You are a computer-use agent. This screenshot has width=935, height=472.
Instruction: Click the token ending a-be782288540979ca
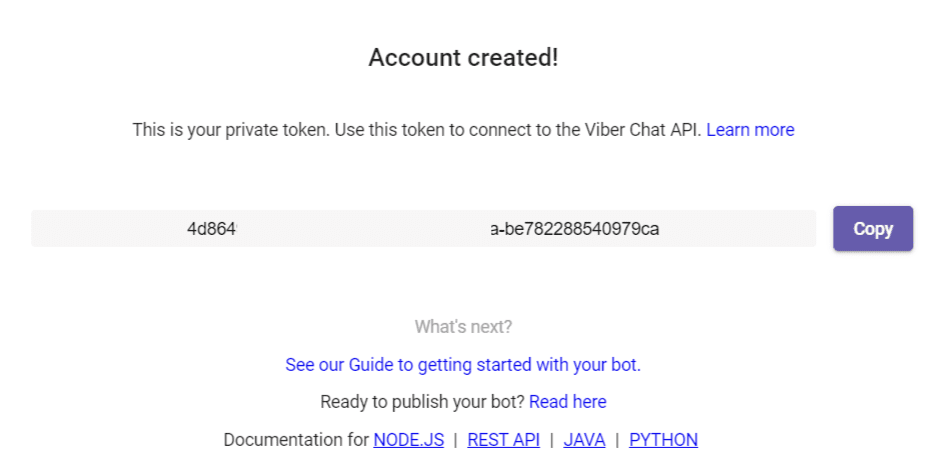pos(574,229)
